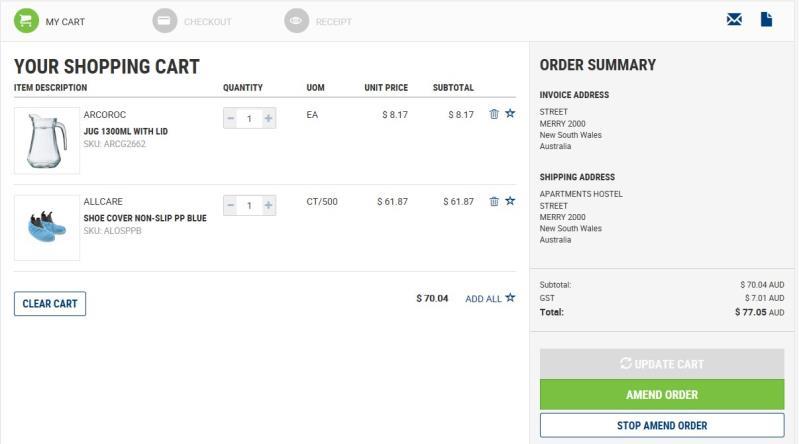Image resolution: width=799 pixels, height=444 pixels.
Task: Increase quantity of the Shoe Cover
Action: click(268, 206)
